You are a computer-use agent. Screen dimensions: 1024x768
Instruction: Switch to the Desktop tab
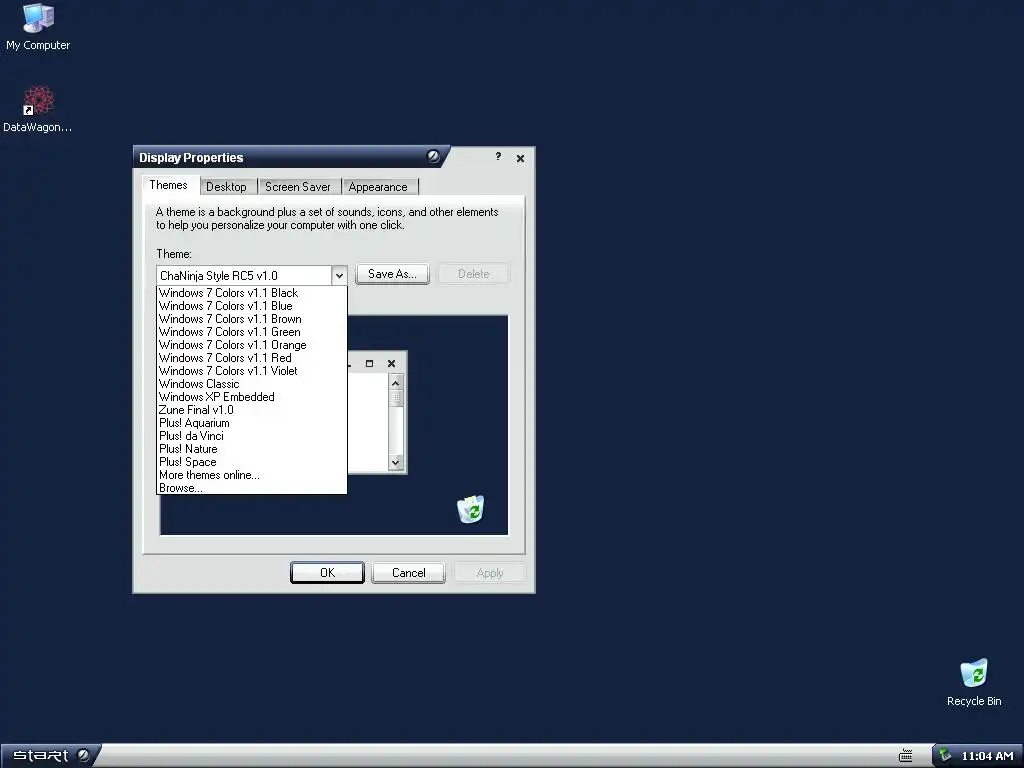click(x=227, y=187)
